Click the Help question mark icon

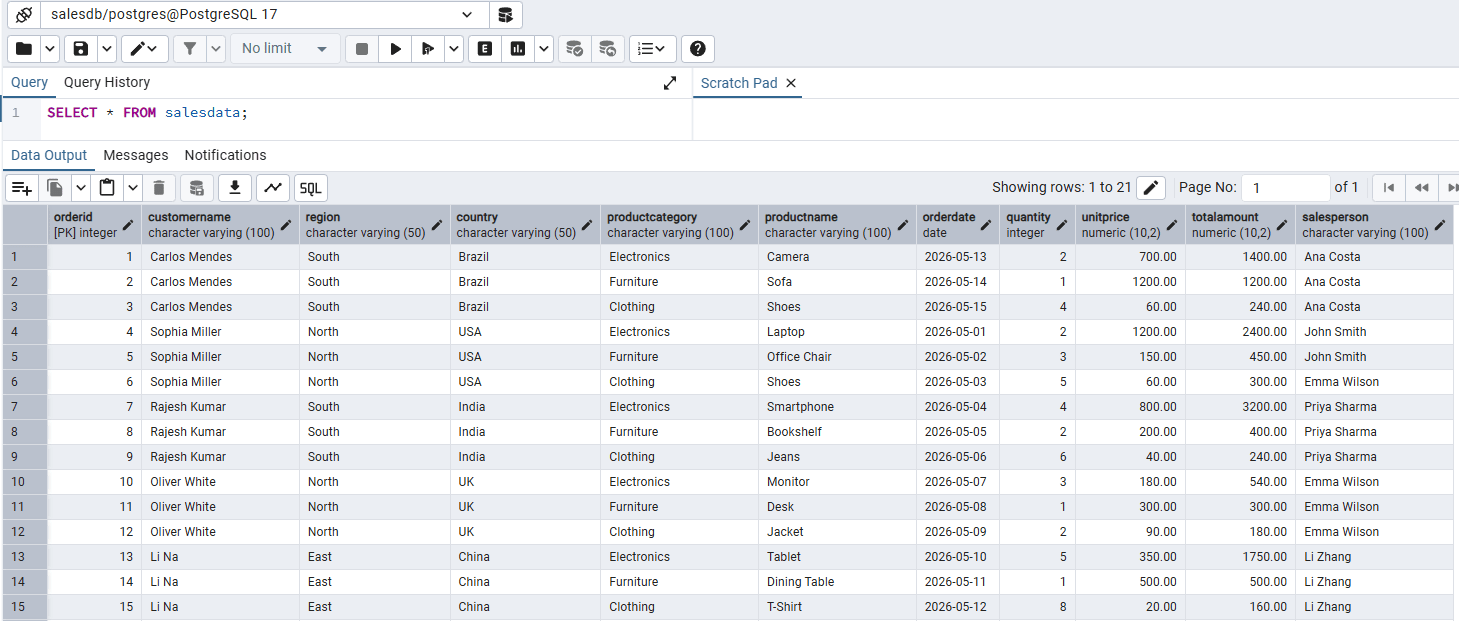(698, 48)
